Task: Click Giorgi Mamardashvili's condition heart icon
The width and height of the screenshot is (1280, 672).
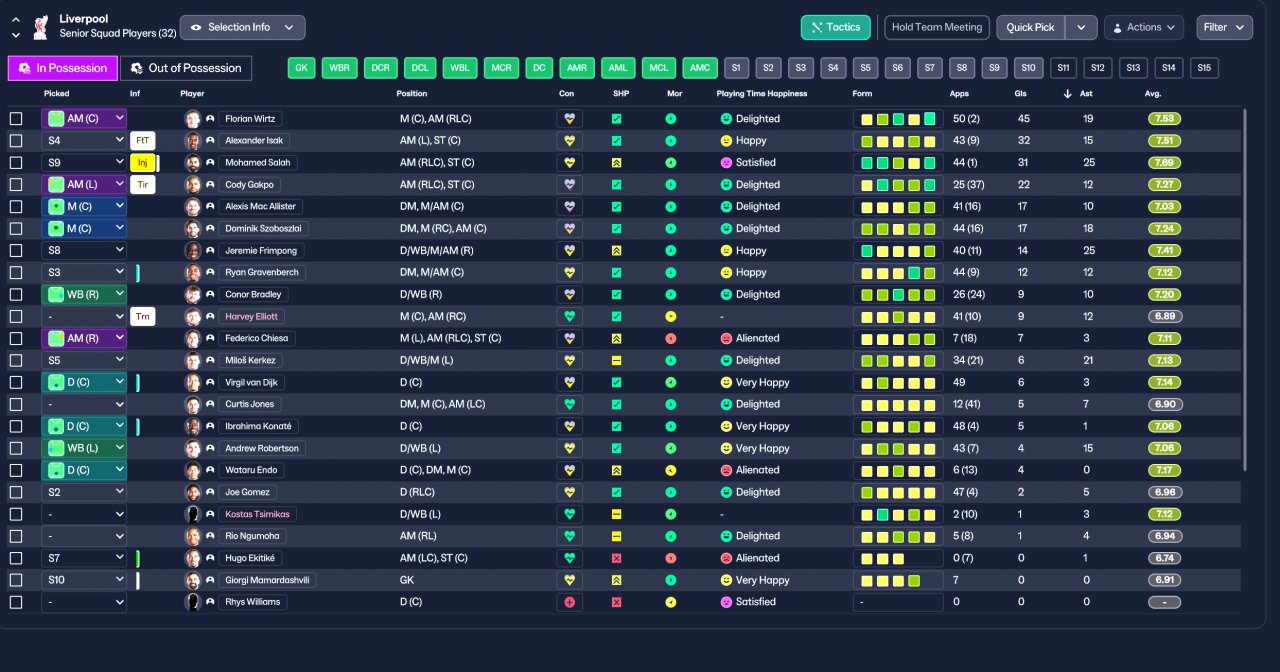Action: pyautogui.click(x=570, y=580)
